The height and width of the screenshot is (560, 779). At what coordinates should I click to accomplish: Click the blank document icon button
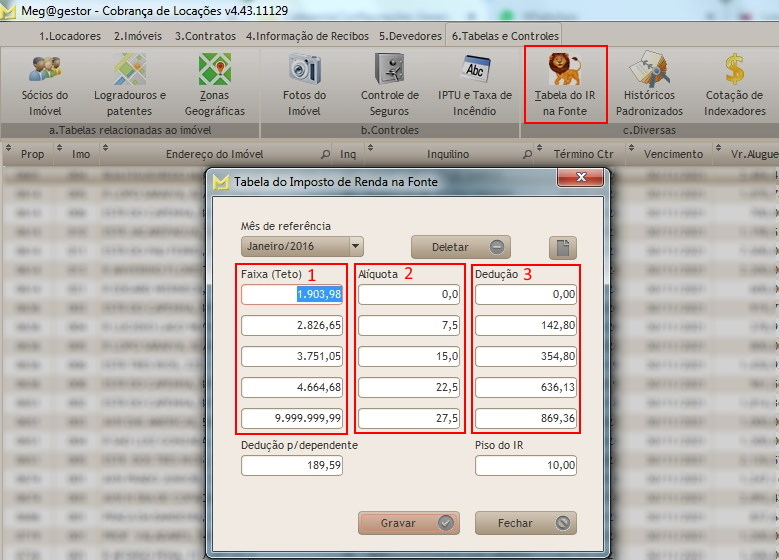pos(563,247)
